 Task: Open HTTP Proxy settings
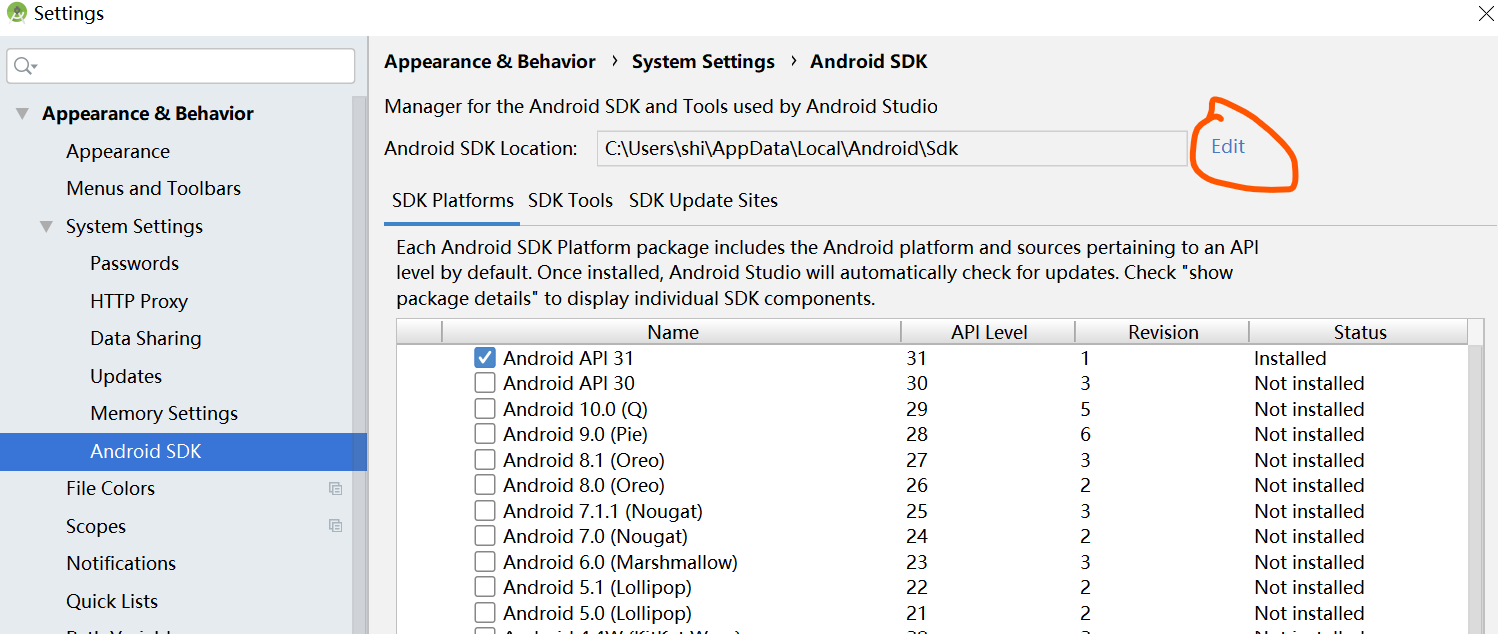click(x=139, y=302)
